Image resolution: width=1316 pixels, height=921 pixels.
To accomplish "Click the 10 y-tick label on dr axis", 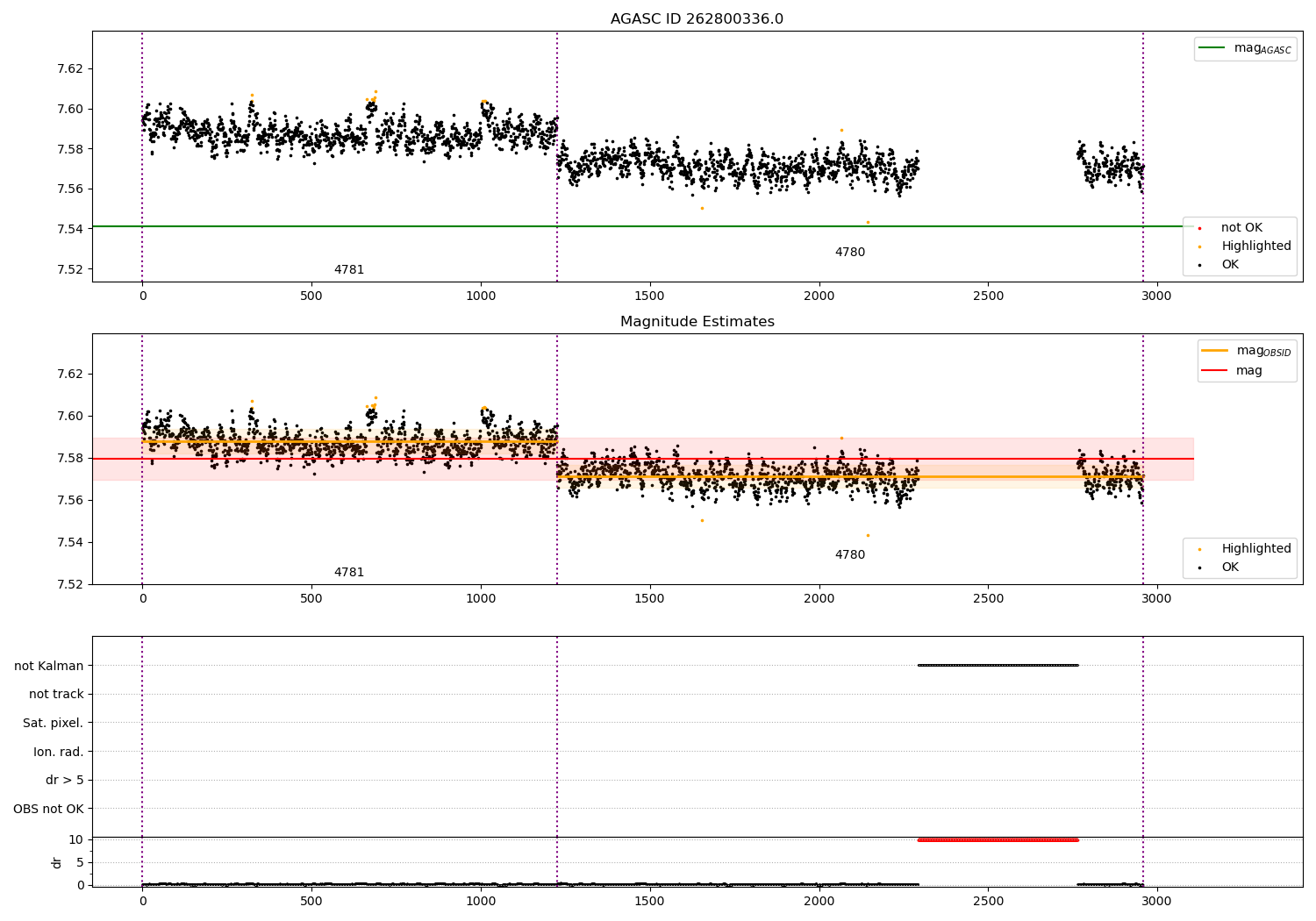I will (x=76, y=840).
